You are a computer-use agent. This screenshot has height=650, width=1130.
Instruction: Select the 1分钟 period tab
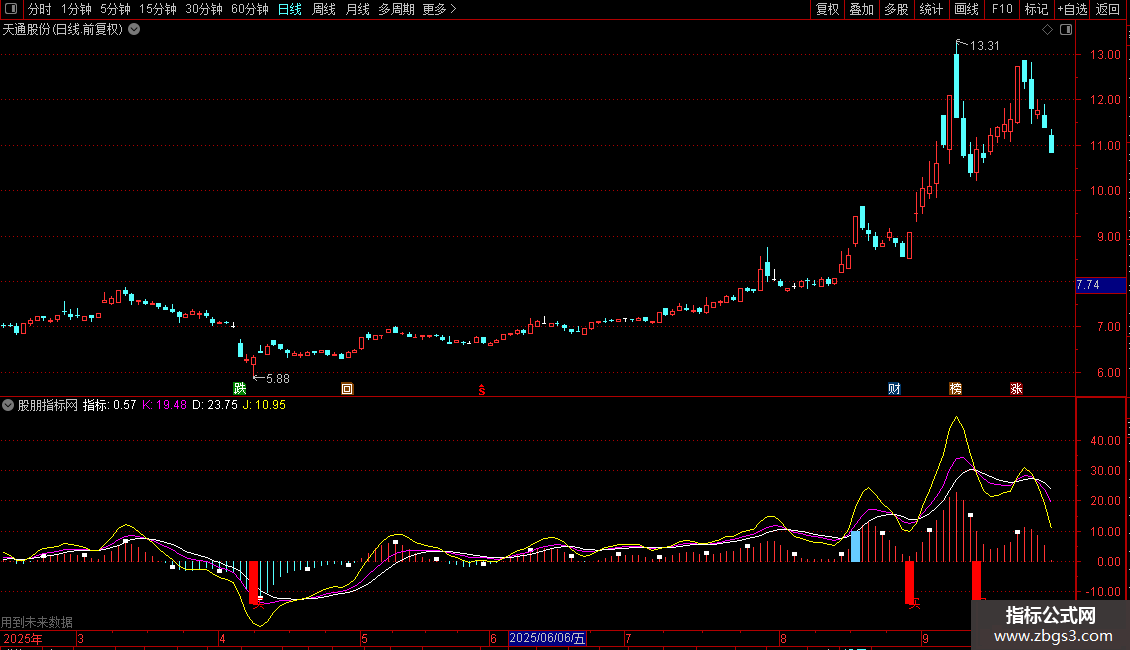click(x=76, y=9)
